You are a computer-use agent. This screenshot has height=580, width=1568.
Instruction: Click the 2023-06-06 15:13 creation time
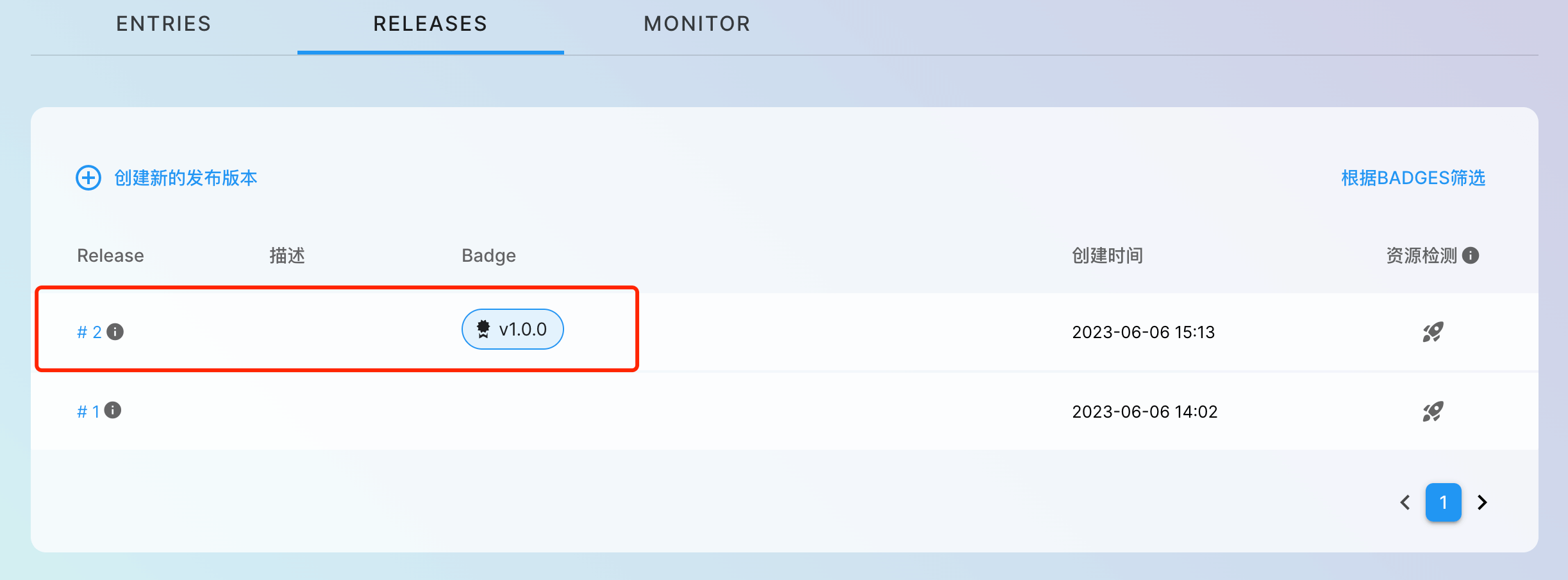tap(1143, 332)
